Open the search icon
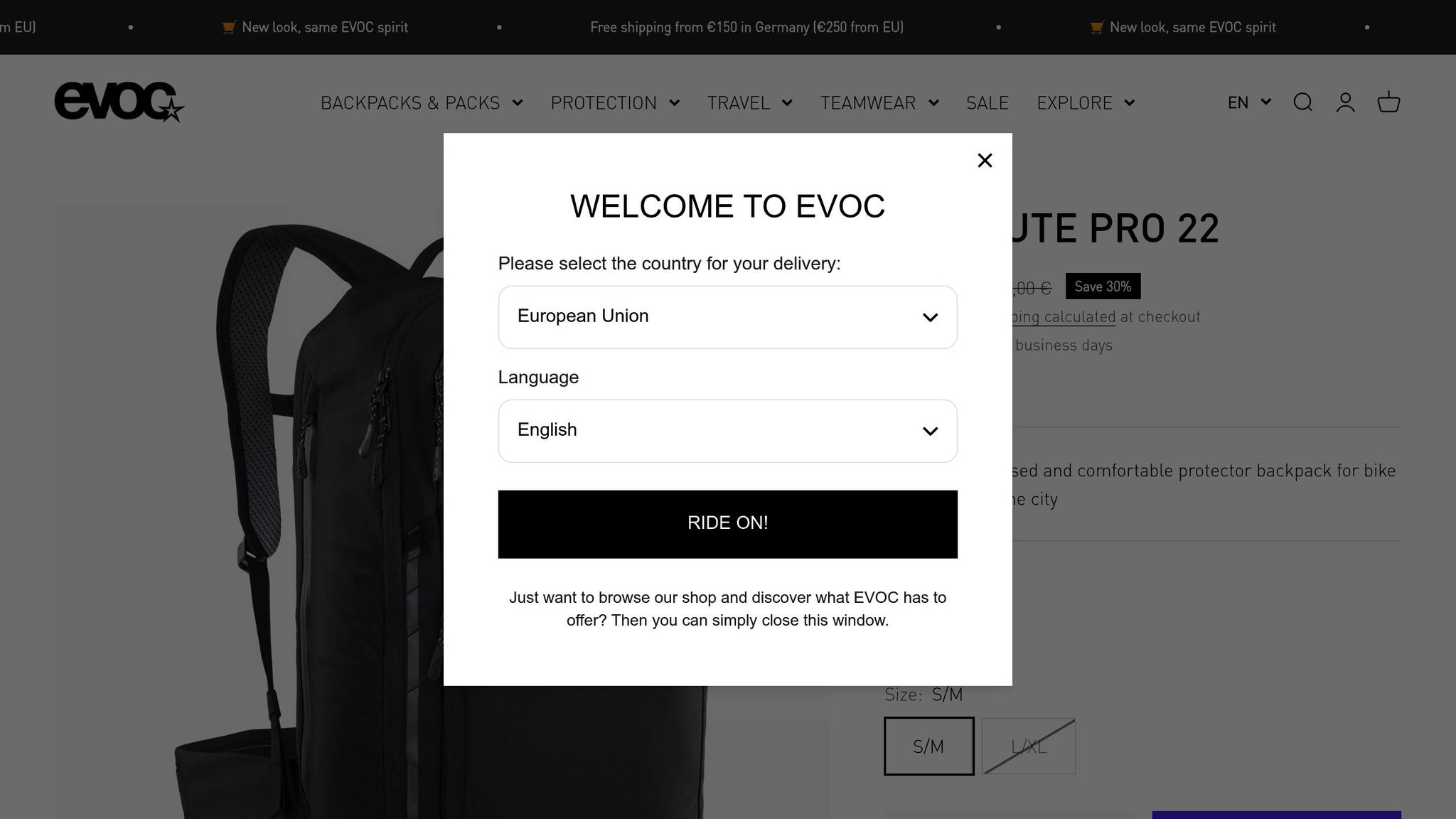1456x819 pixels. [1303, 103]
